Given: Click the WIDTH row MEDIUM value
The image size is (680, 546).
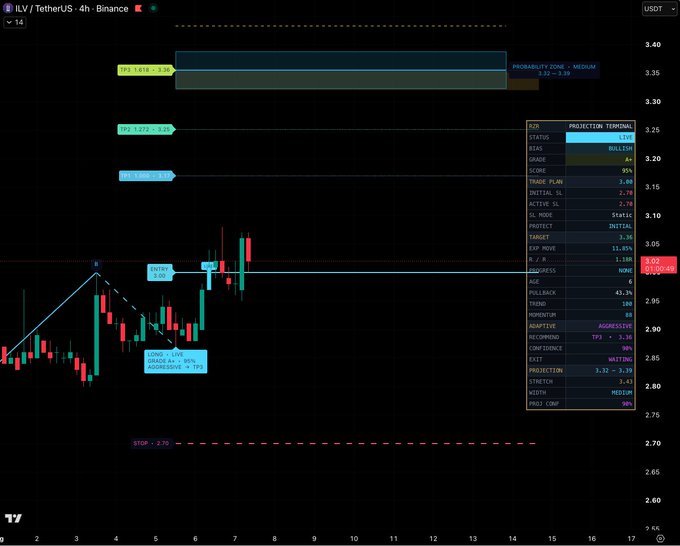Looking at the screenshot, I should point(622,393).
